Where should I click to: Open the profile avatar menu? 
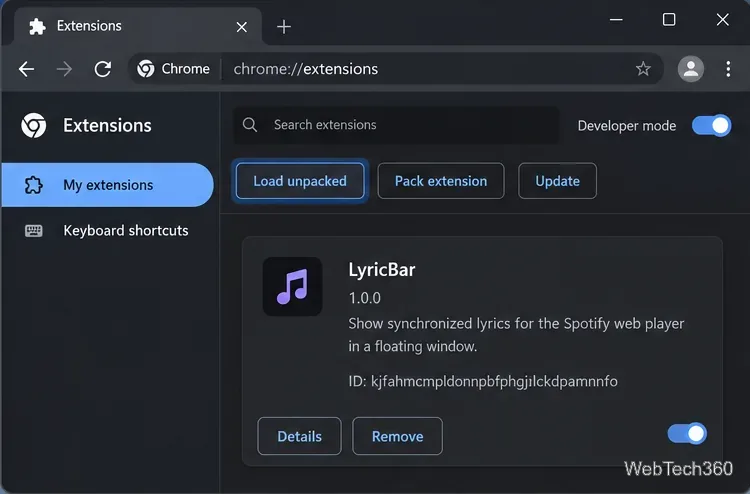(x=691, y=69)
